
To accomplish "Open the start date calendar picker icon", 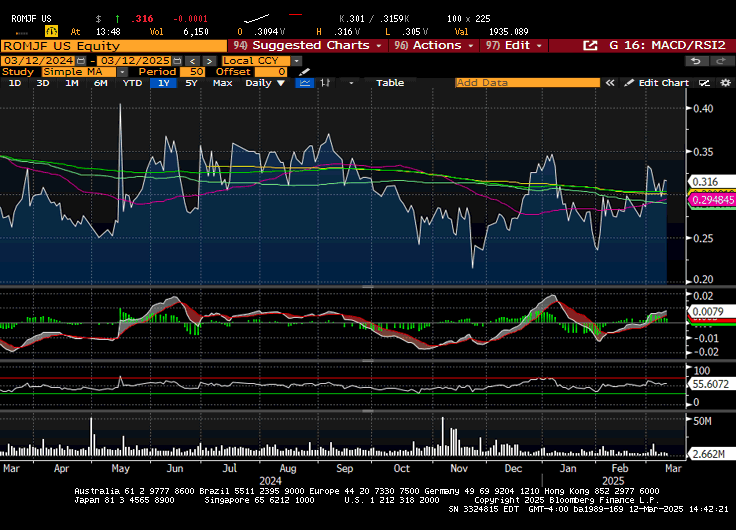I will pyautogui.click(x=81, y=61).
